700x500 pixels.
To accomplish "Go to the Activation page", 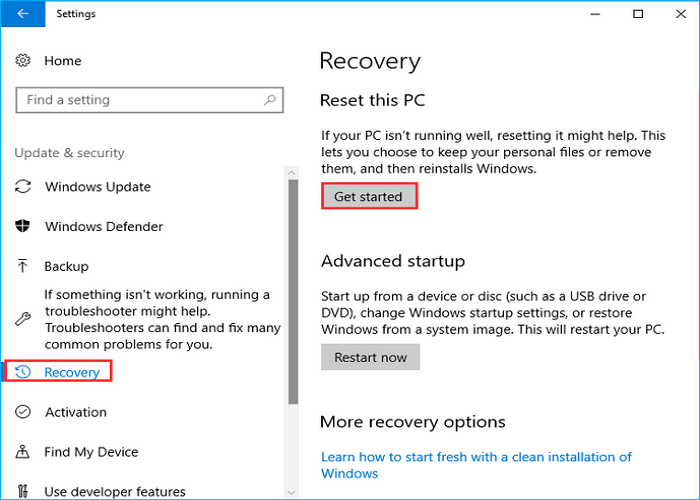I will [x=76, y=412].
